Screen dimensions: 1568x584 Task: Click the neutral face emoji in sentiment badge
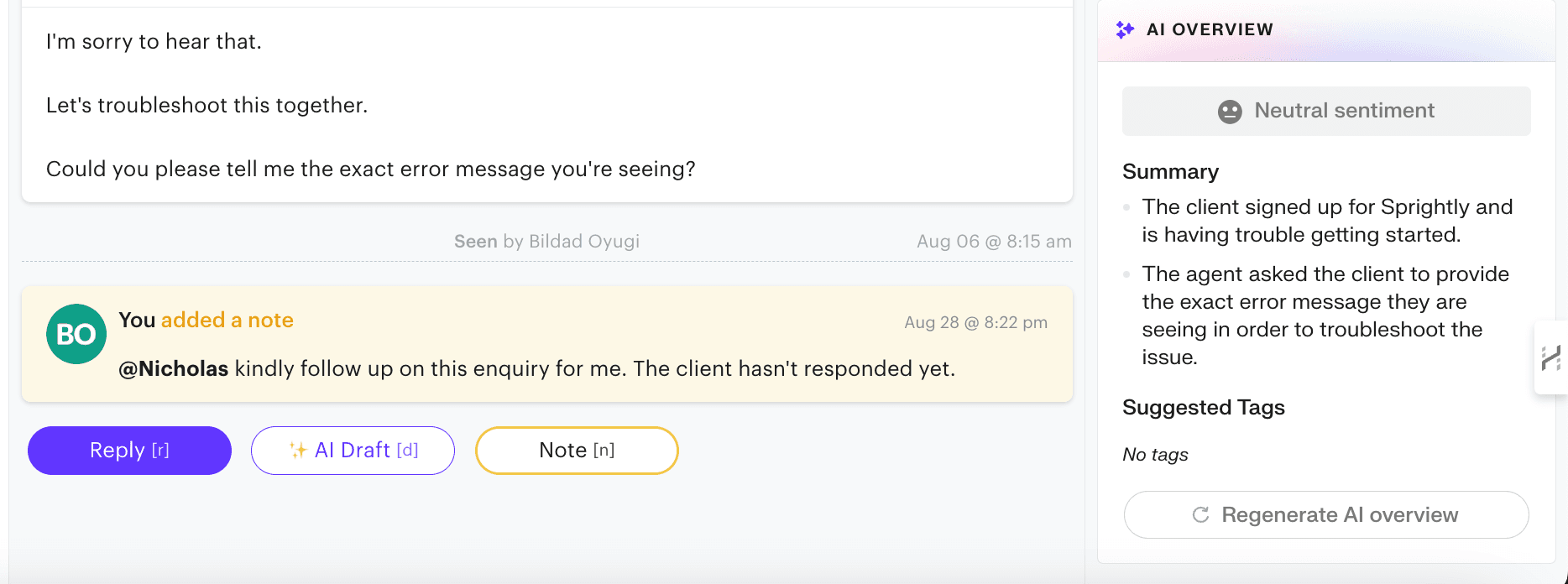pyautogui.click(x=1229, y=110)
